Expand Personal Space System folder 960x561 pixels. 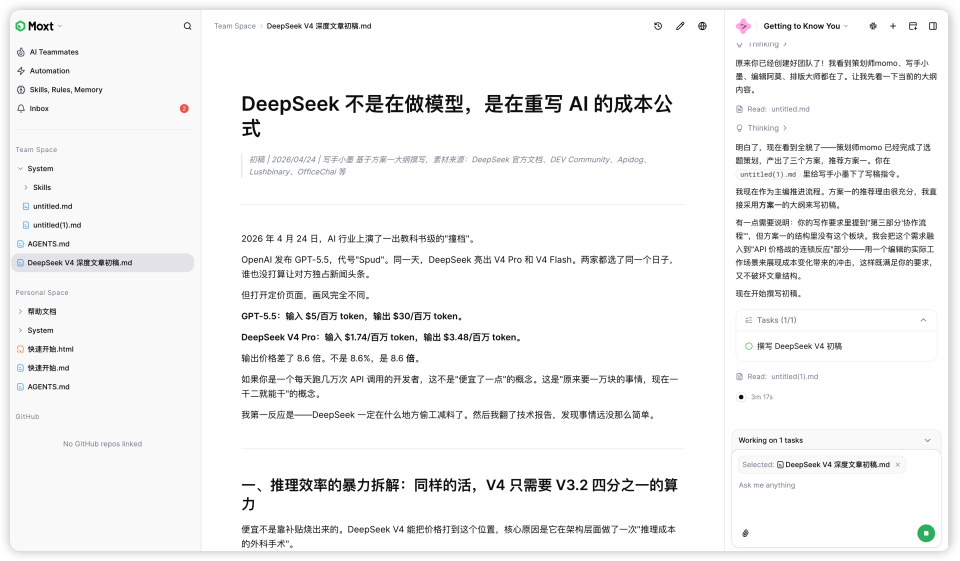point(20,330)
